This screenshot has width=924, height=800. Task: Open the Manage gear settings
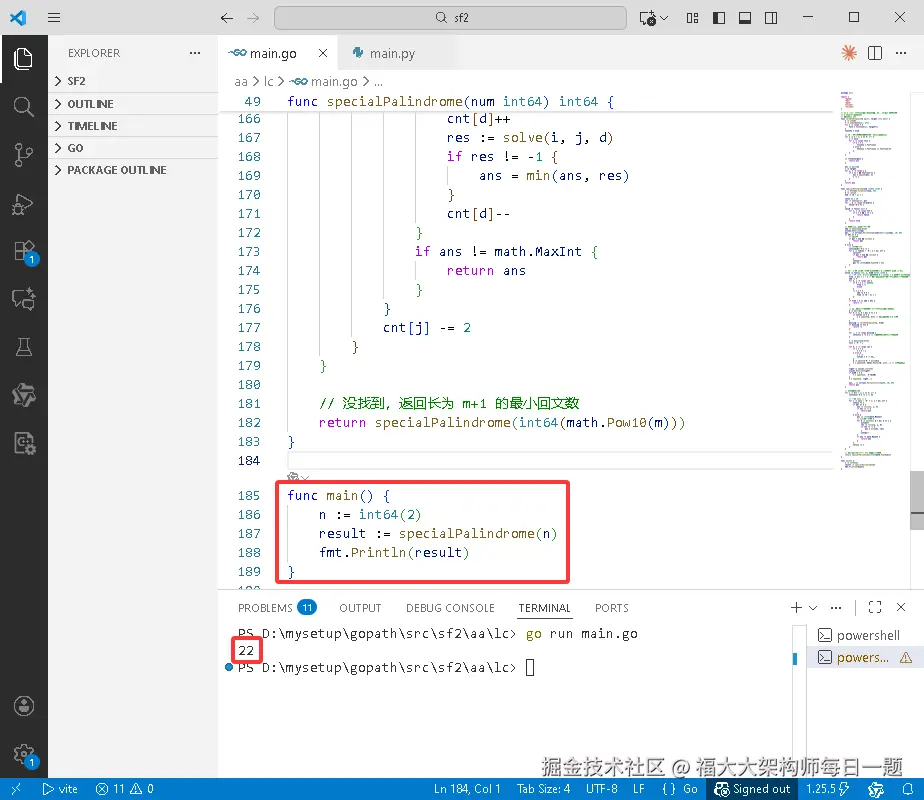point(24,754)
